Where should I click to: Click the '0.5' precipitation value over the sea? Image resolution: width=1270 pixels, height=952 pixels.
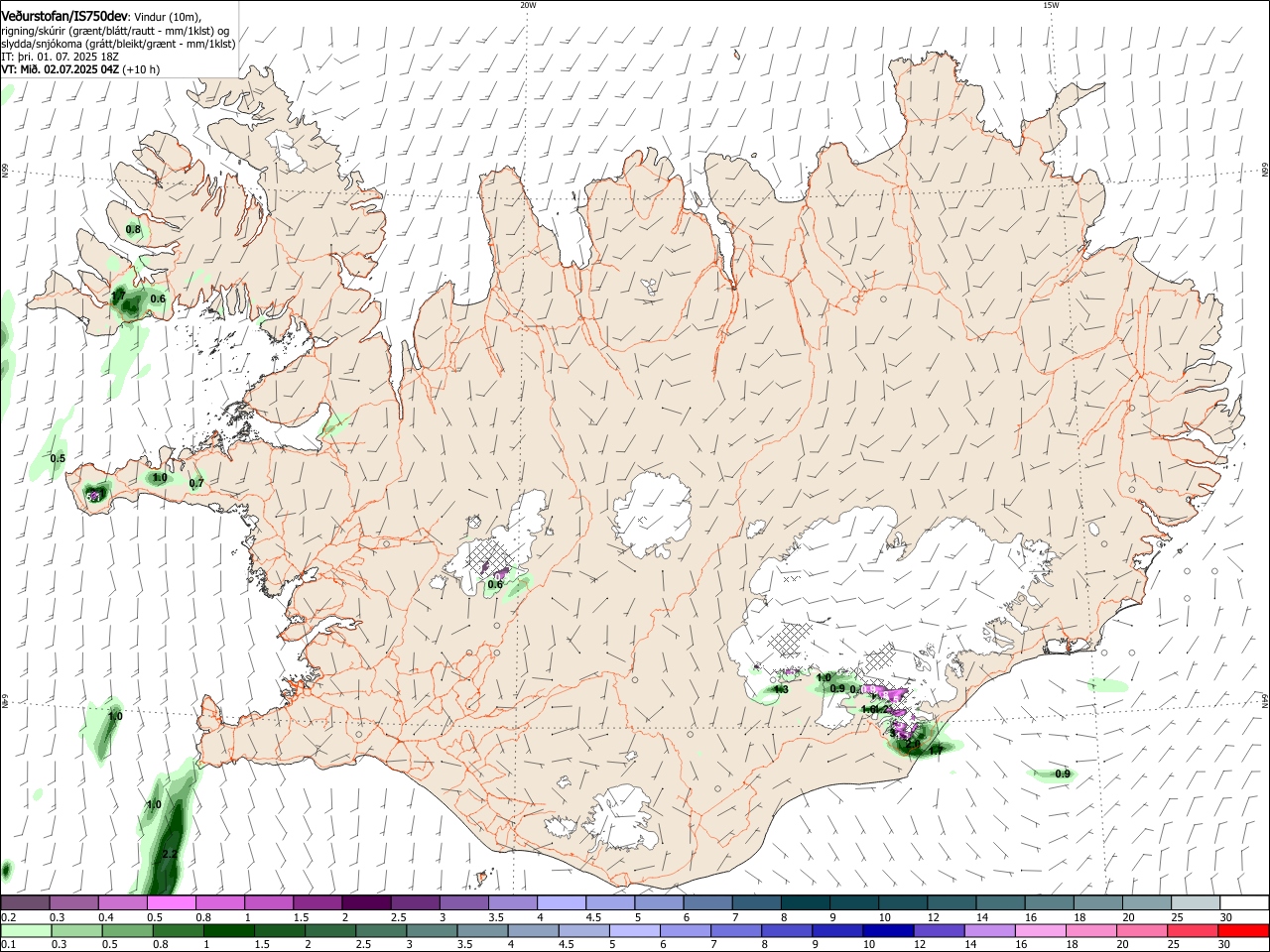(58, 458)
